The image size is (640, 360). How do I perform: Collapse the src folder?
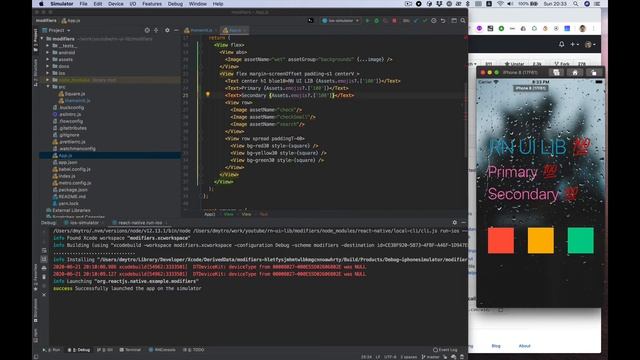click(48, 87)
